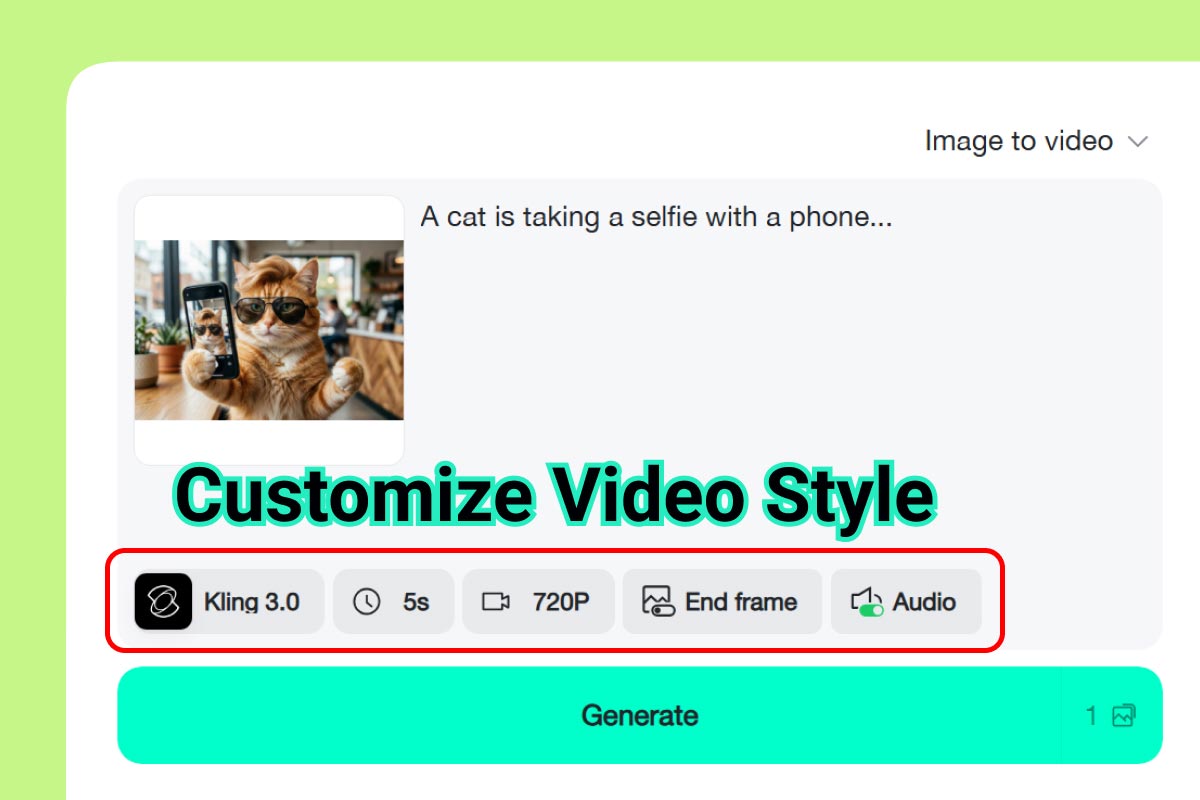This screenshot has height=800, width=1200.
Task: Click the video camera resolution icon
Action: (496, 602)
